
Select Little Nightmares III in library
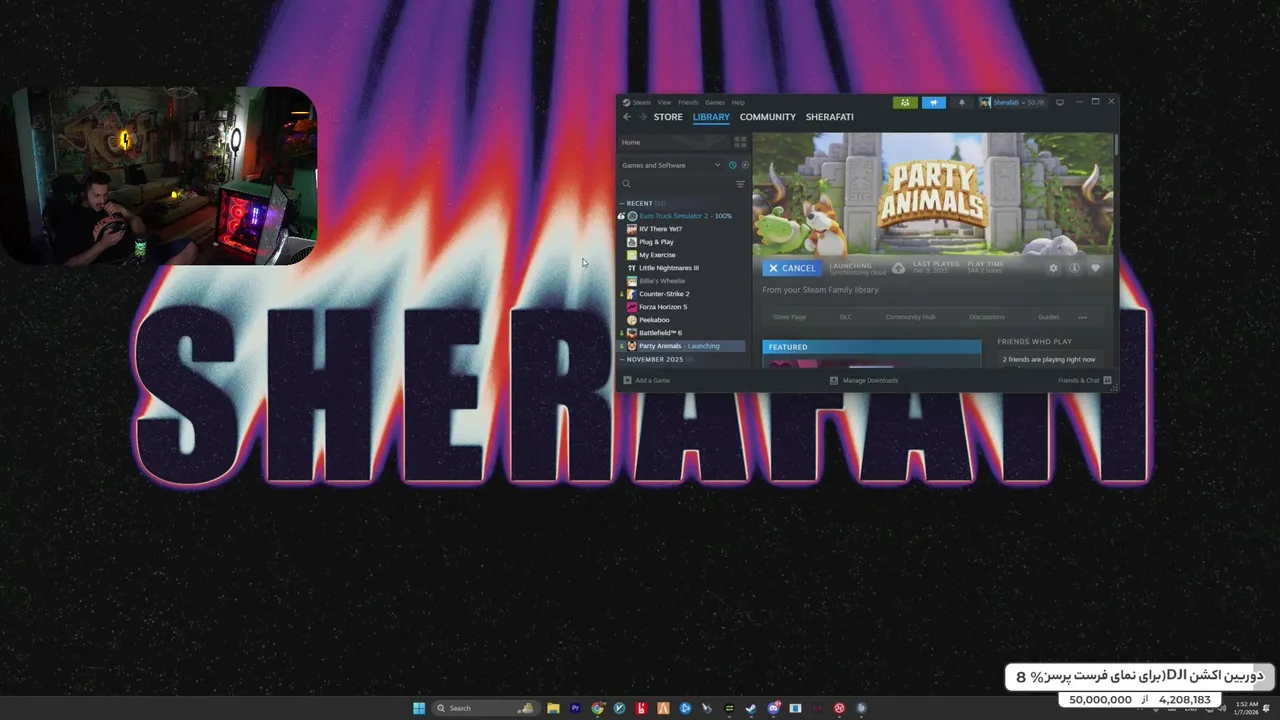click(x=683, y=268)
